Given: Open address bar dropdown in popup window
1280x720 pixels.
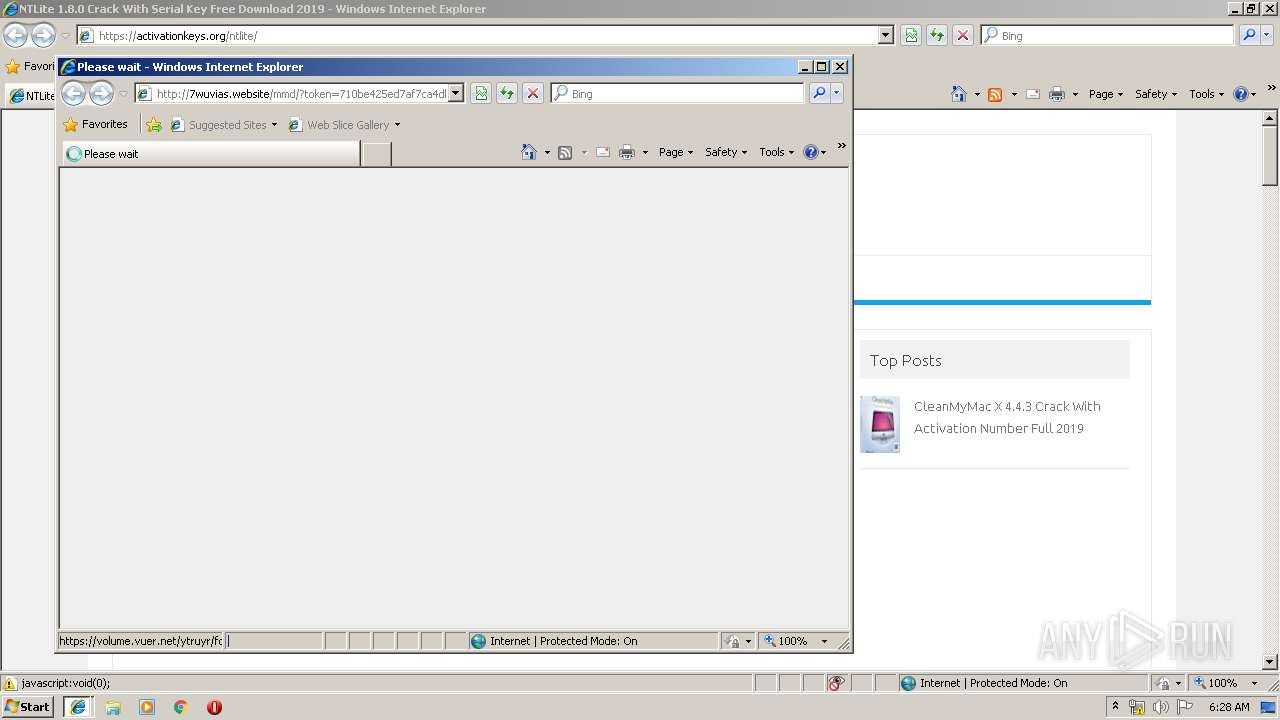Looking at the screenshot, I should click(456, 93).
